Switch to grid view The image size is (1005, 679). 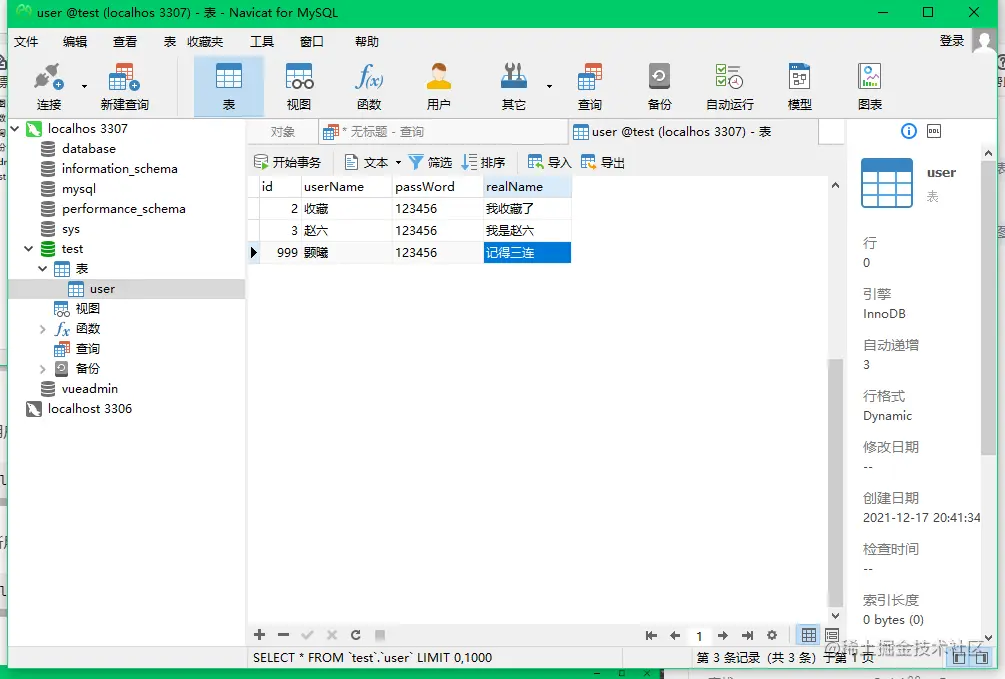pyautogui.click(x=809, y=635)
